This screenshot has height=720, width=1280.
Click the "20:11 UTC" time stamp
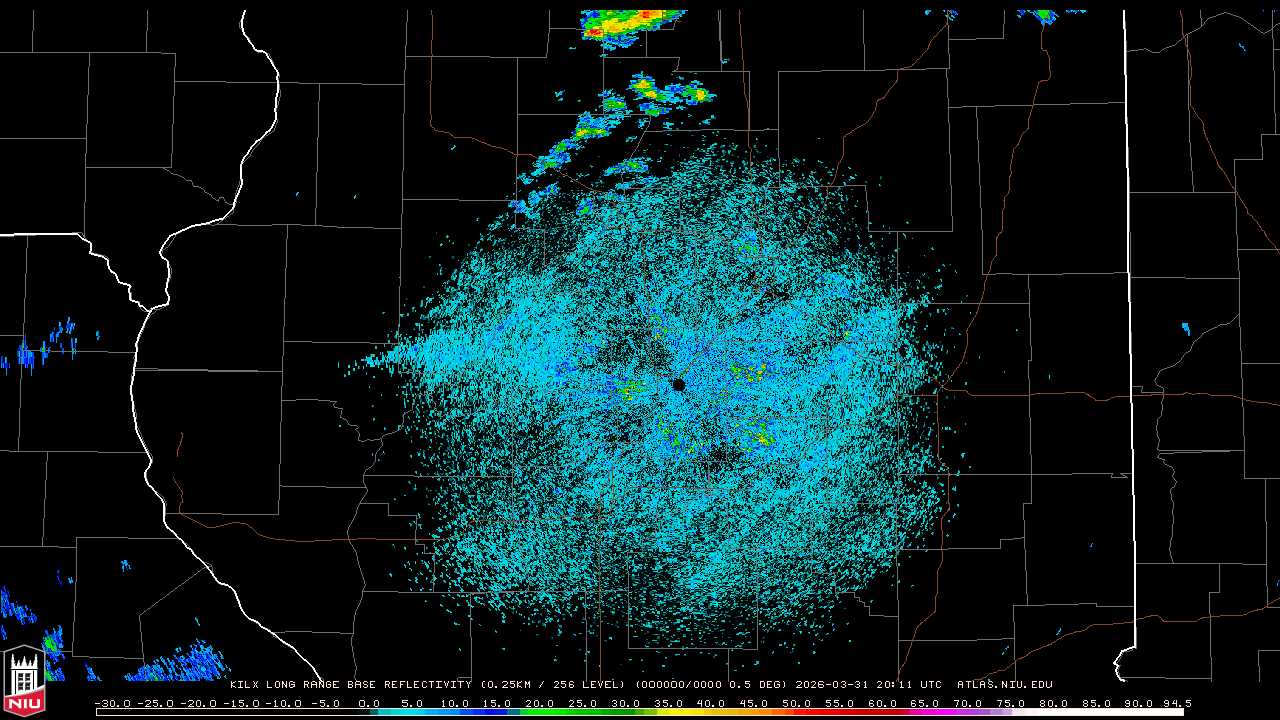coord(908,685)
